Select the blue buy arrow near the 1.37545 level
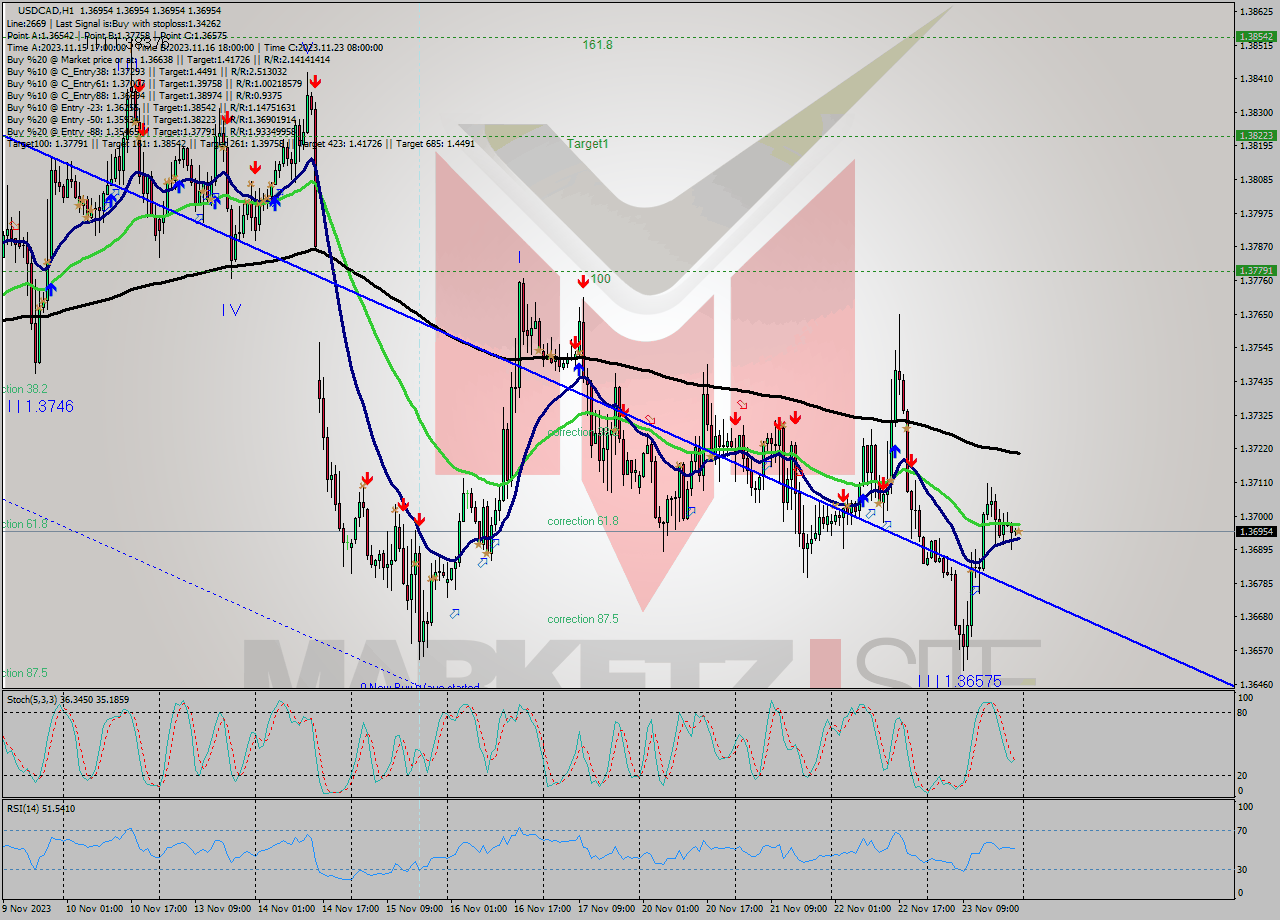The width and height of the screenshot is (1280, 920). [x=579, y=366]
